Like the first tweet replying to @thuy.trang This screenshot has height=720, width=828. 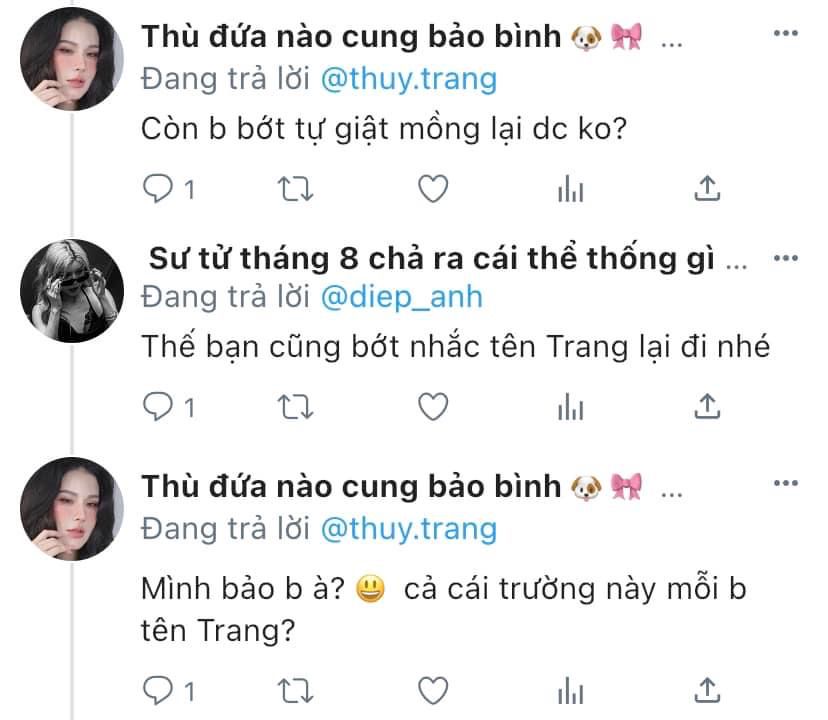tap(433, 189)
